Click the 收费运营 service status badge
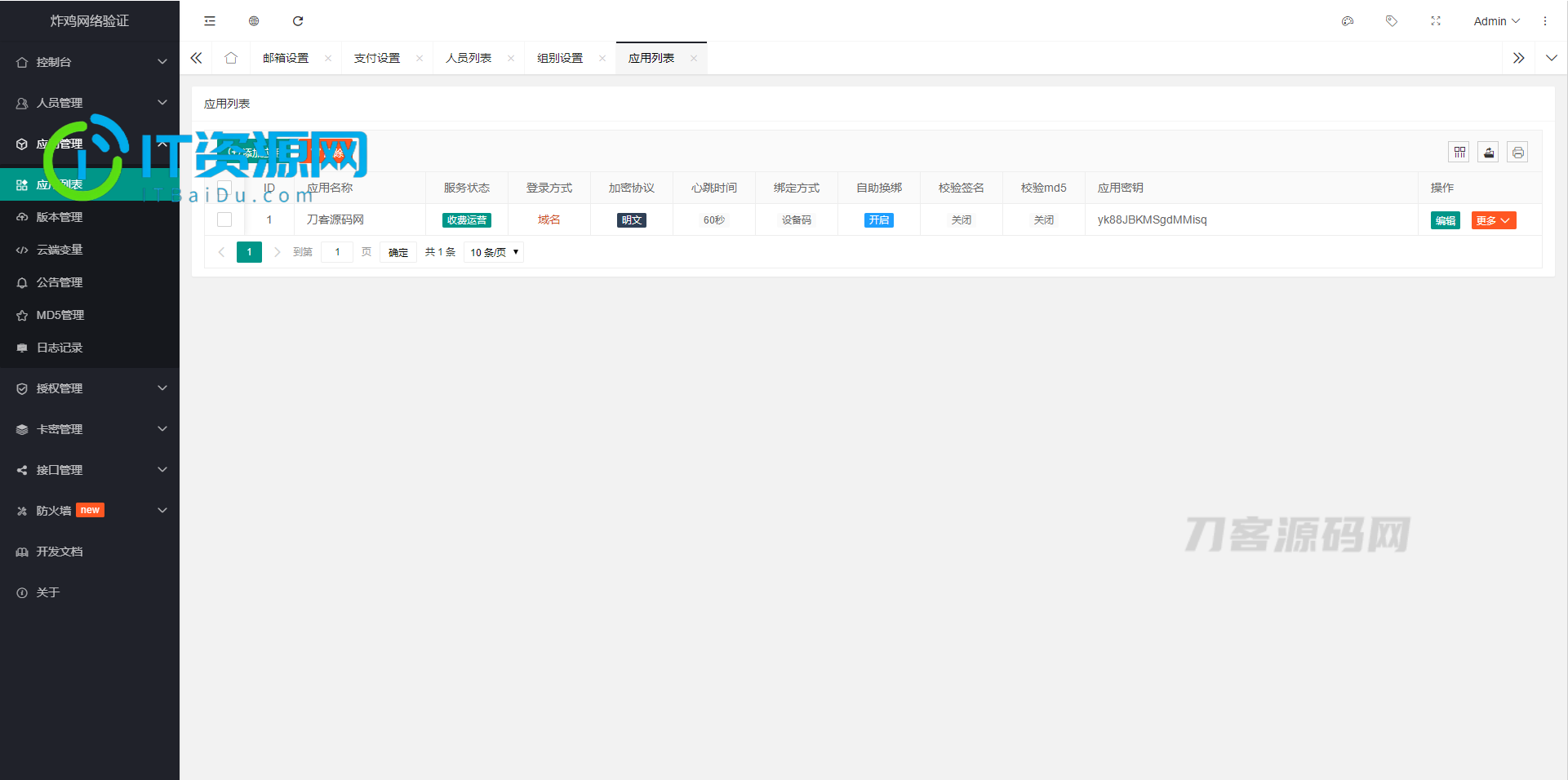1568x780 pixels. coord(467,220)
